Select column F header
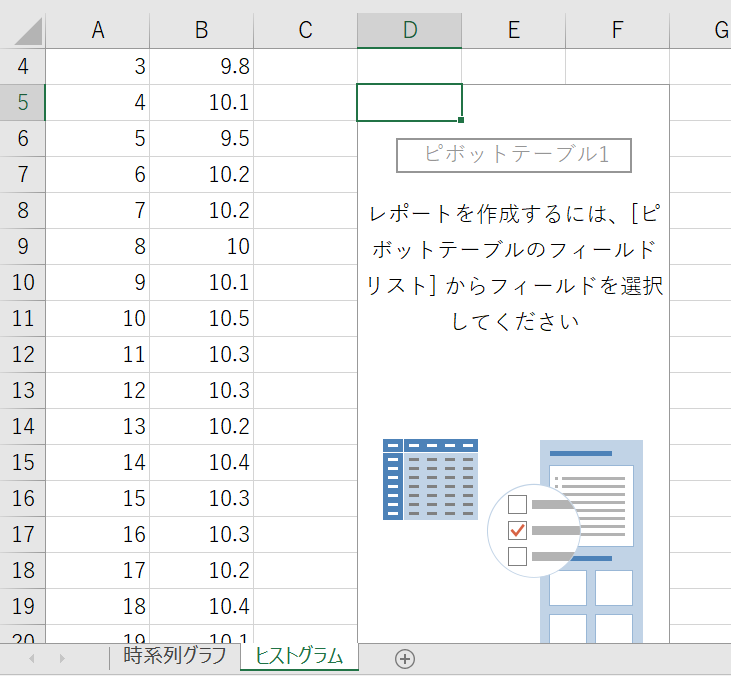The width and height of the screenshot is (731, 676). click(x=618, y=30)
